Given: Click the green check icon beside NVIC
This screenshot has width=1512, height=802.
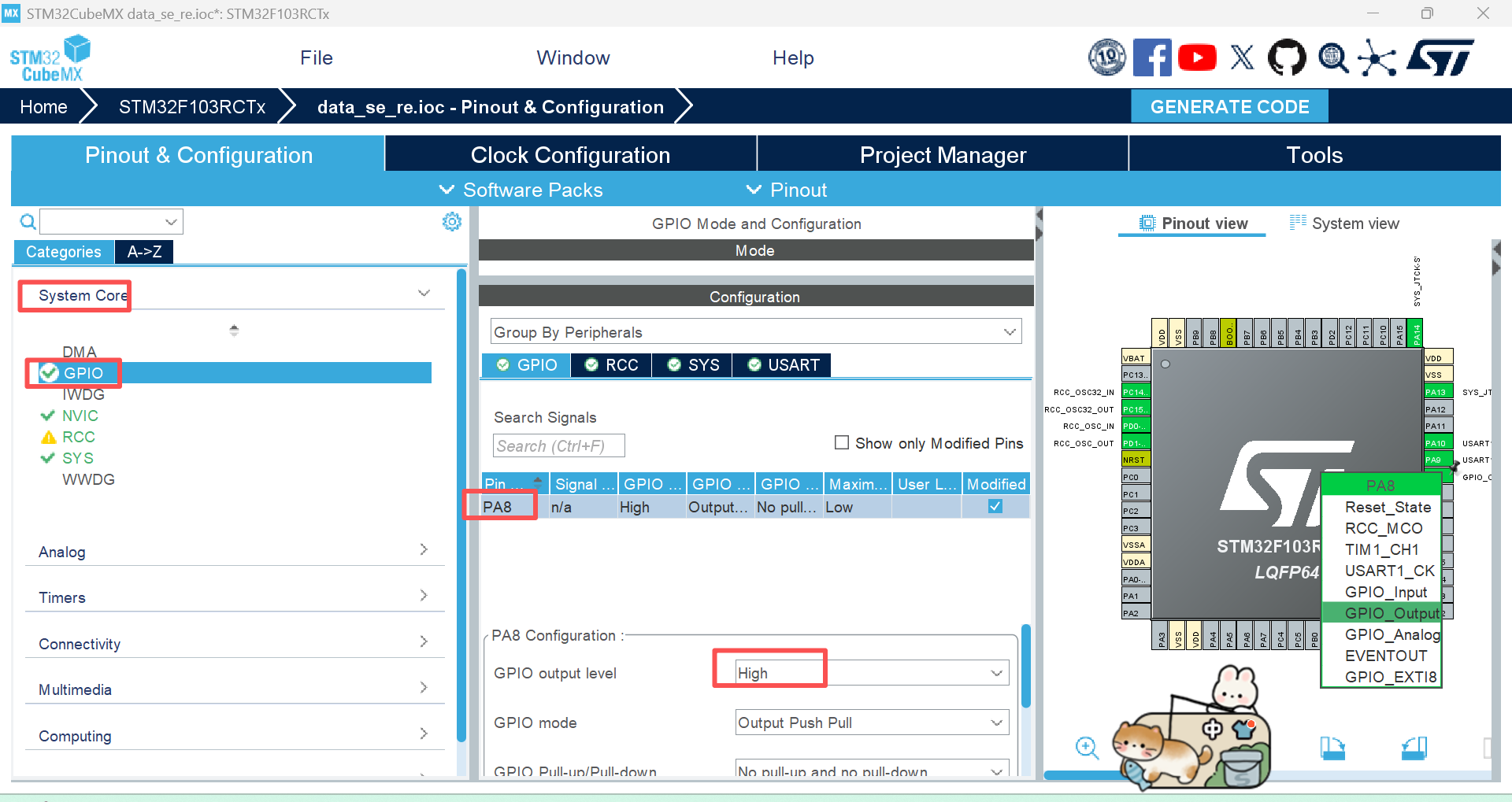Looking at the screenshot, I should (47, 416).
